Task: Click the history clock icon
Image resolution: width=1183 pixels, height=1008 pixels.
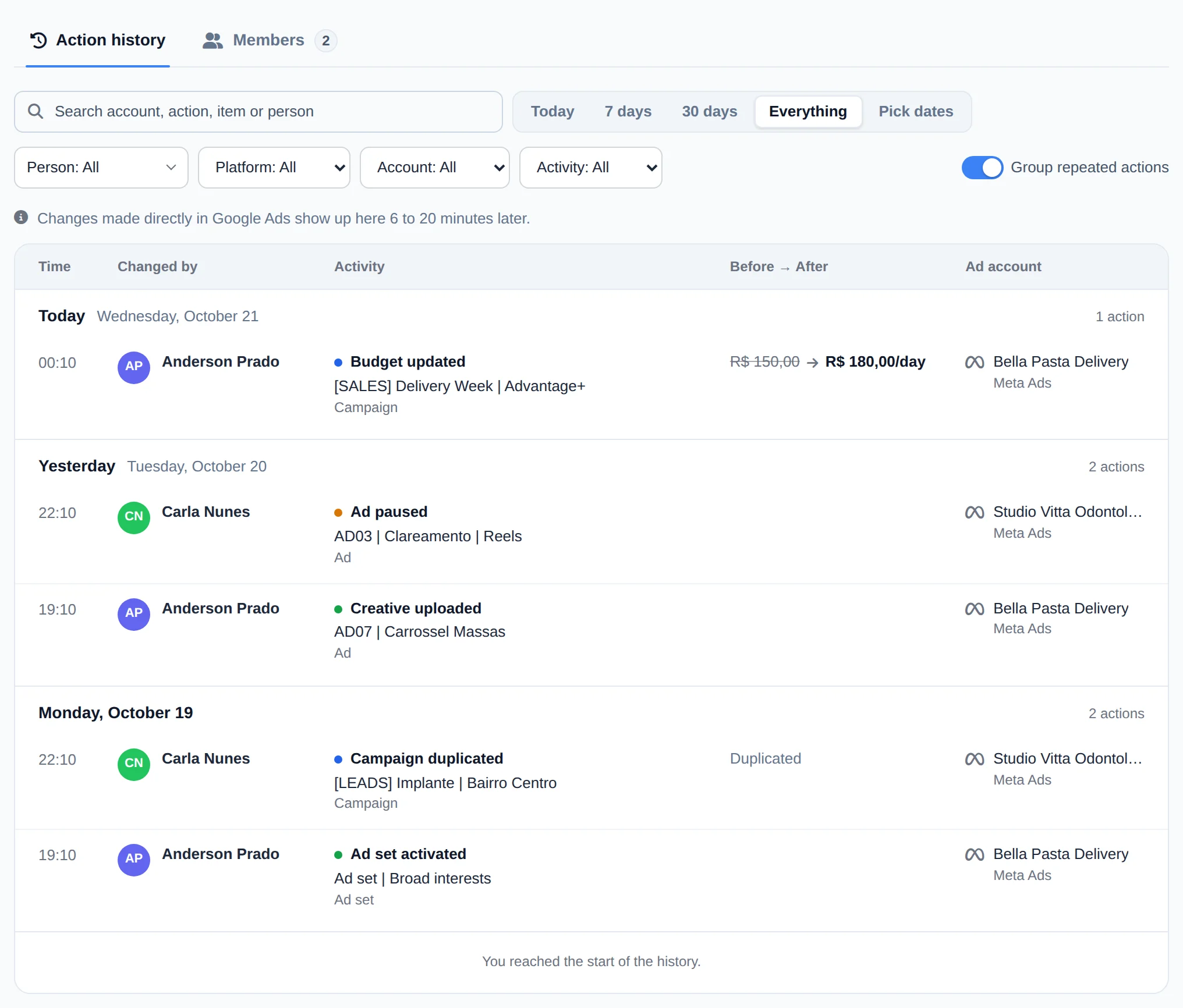Action: [38, 40]
